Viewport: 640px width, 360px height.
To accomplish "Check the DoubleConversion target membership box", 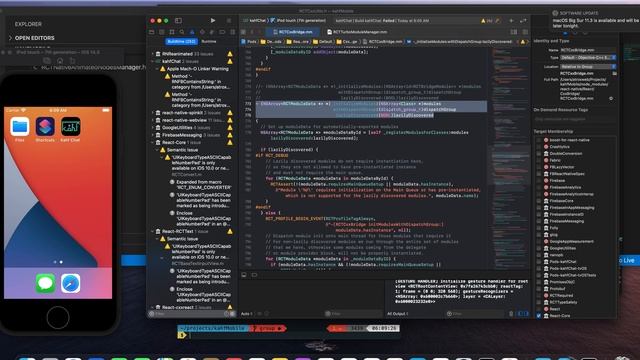I will click(538, 153).
